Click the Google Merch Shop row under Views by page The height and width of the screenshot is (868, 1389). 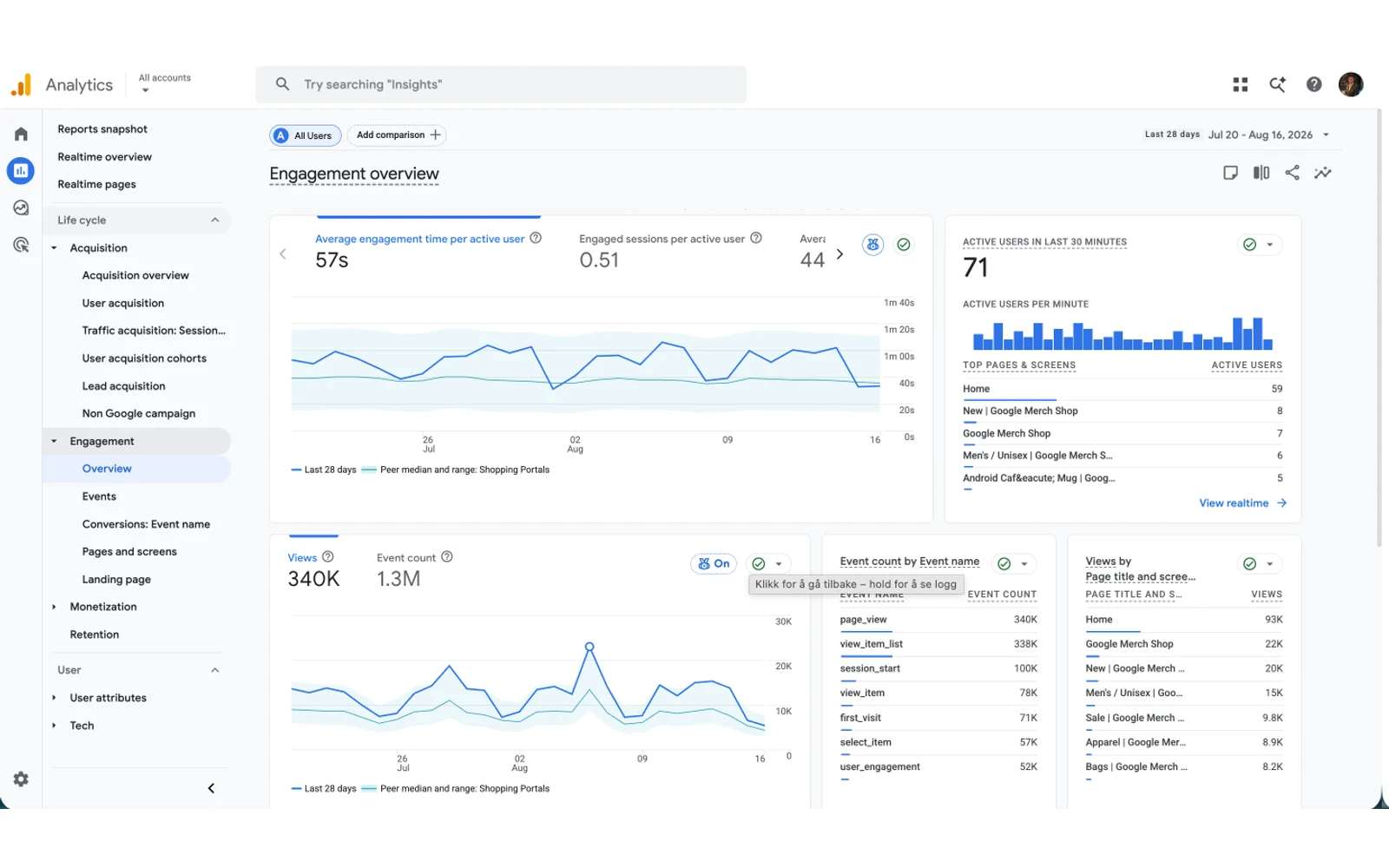tap(1184, 644)
